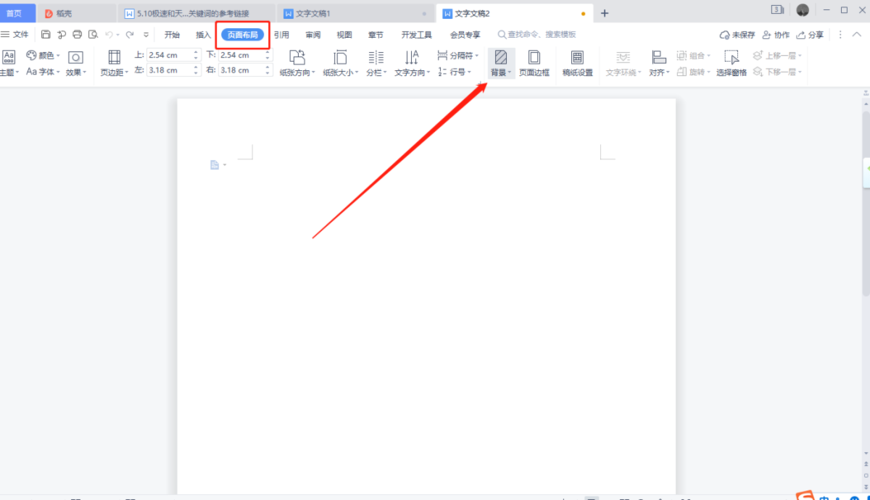Viewport: 870px width, 500px height.
Task: Click the top margin 上 input field
Action: tap(168, 56)
